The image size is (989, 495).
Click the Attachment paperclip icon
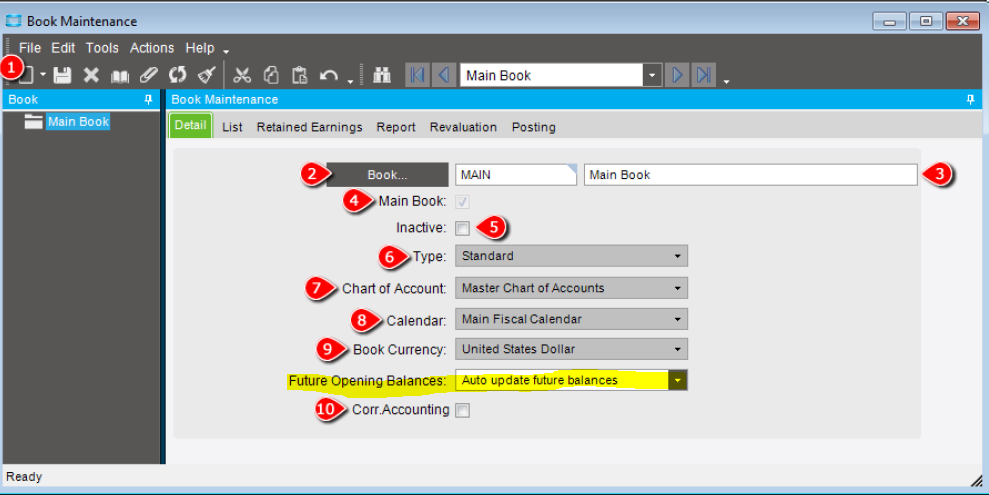149,76
